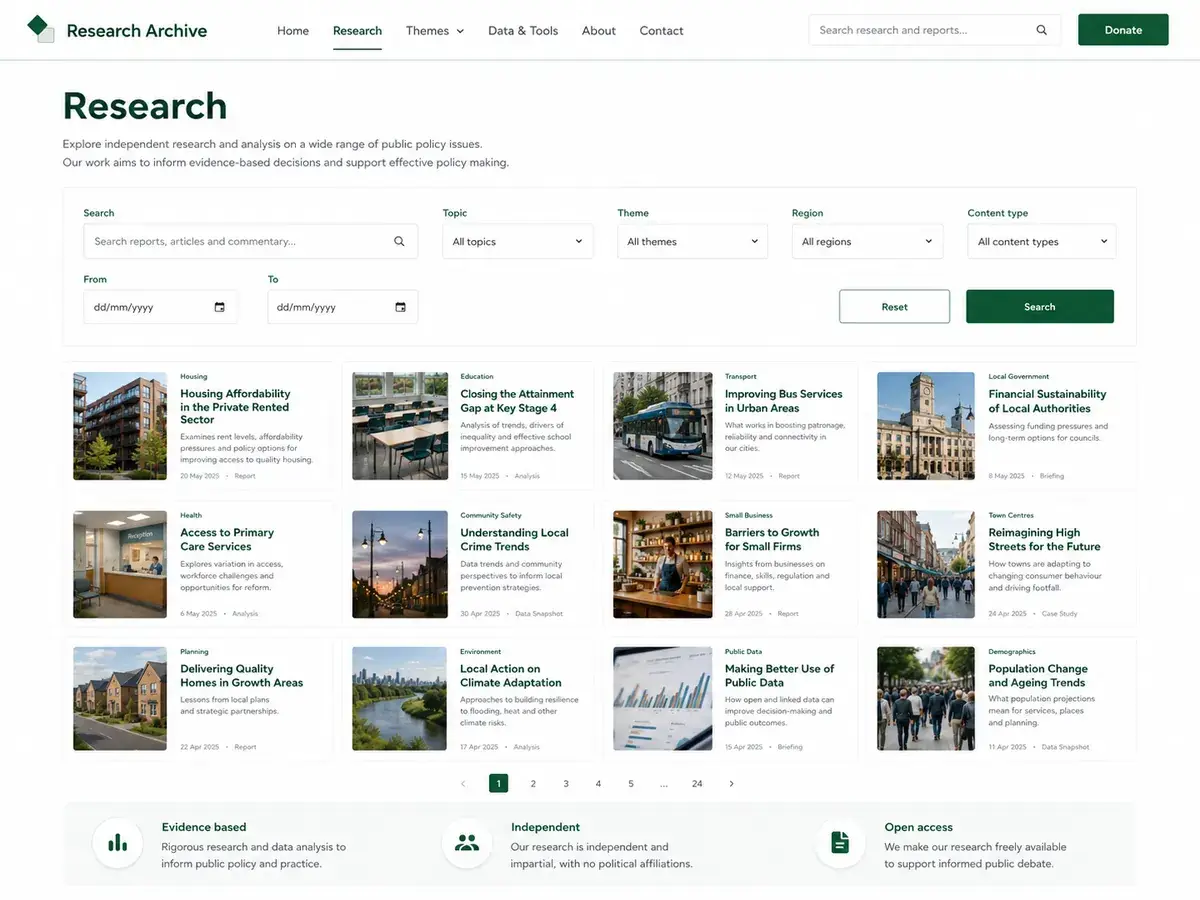Open Financial Sustainability of Local Authorities
Viewport: 1200px width, 900px height.
coord(1047,401)
